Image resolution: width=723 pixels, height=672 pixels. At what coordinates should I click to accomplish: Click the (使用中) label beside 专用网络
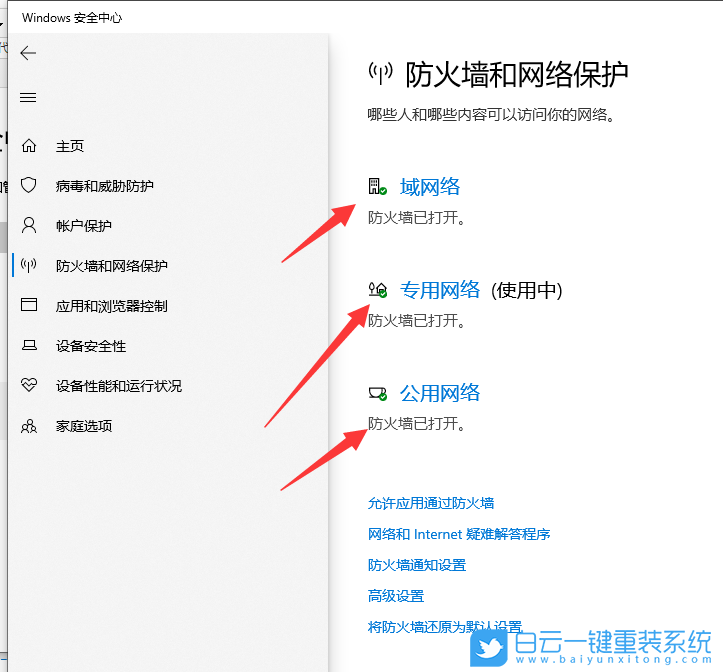[527, 291]
